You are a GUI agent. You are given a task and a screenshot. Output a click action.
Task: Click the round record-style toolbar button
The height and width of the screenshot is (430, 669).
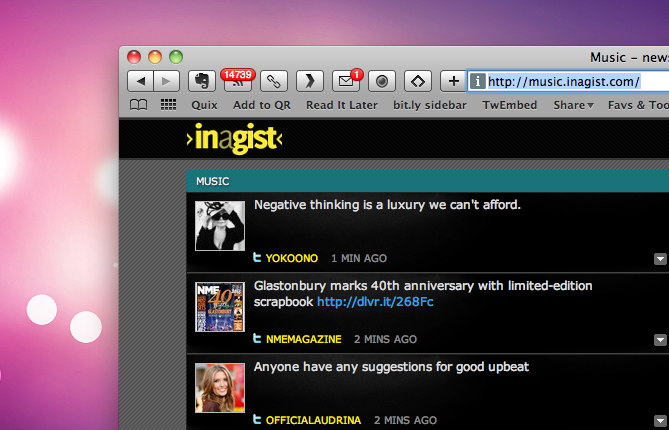(x=382, y=81)
